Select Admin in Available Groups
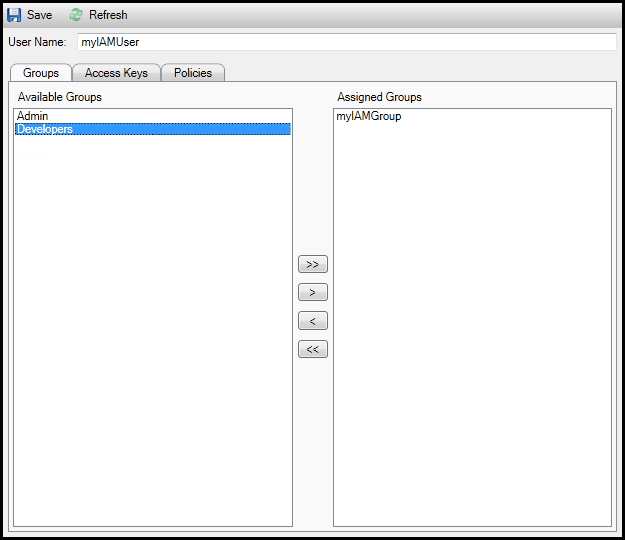This screenshot has height=540, width=625. click(x=32, y=117)
